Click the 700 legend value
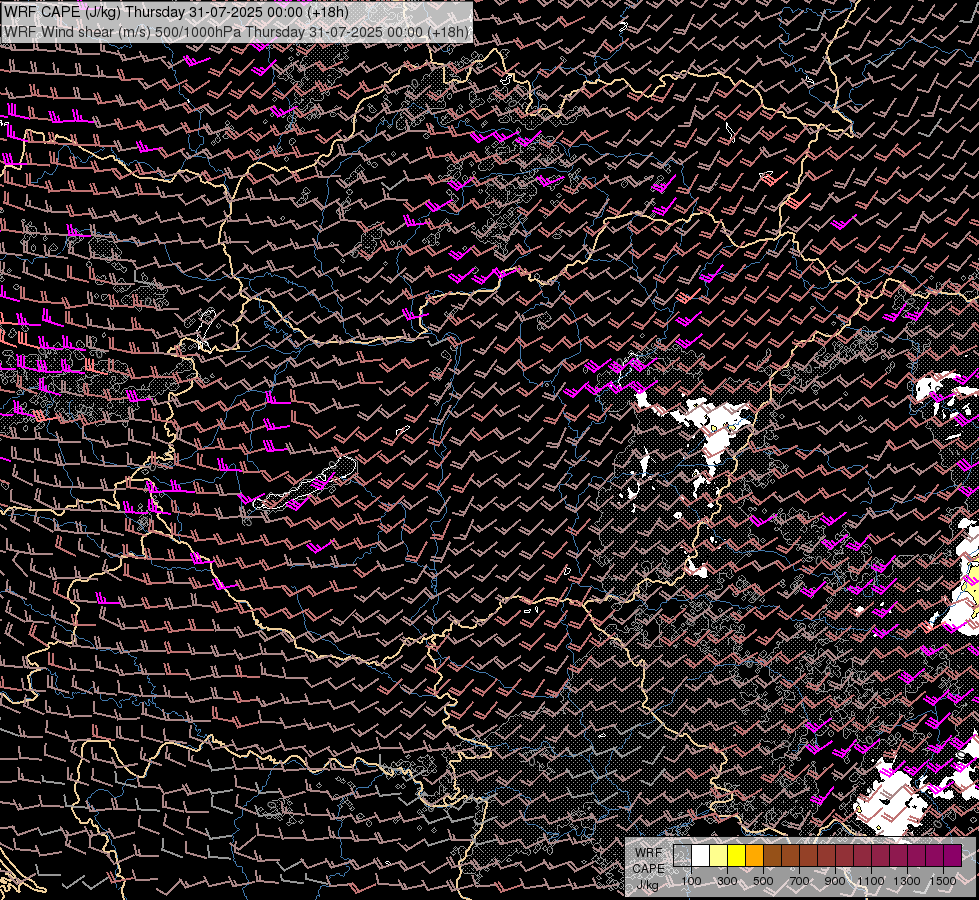This screenshot has width=979, height=900. [799, 881]
